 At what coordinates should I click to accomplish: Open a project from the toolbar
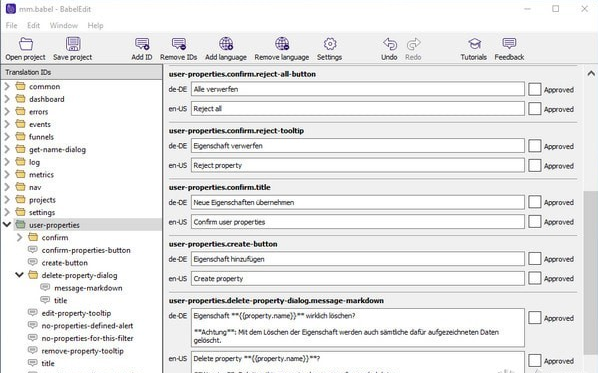click(x=25, y=49)
